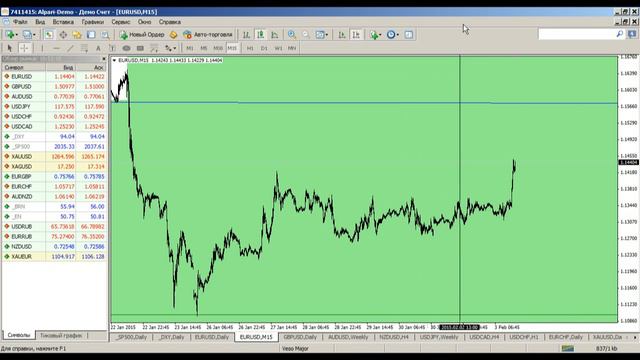This screenshot has height=360, width=640.
Task: Zoom out on the chart
Action: (x=306, y=35)
